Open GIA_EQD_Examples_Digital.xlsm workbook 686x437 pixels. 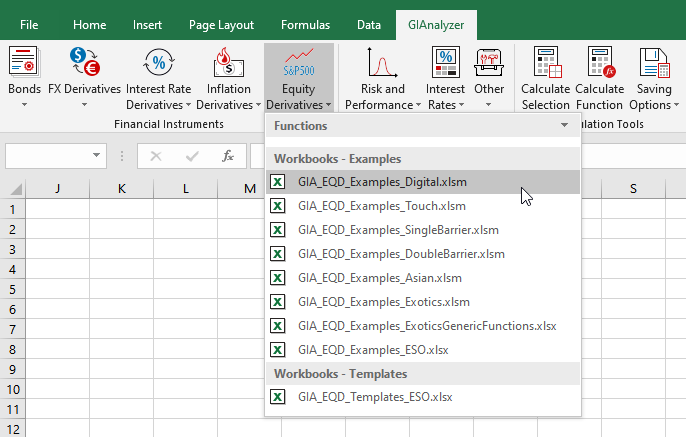(x=423, y=182)
